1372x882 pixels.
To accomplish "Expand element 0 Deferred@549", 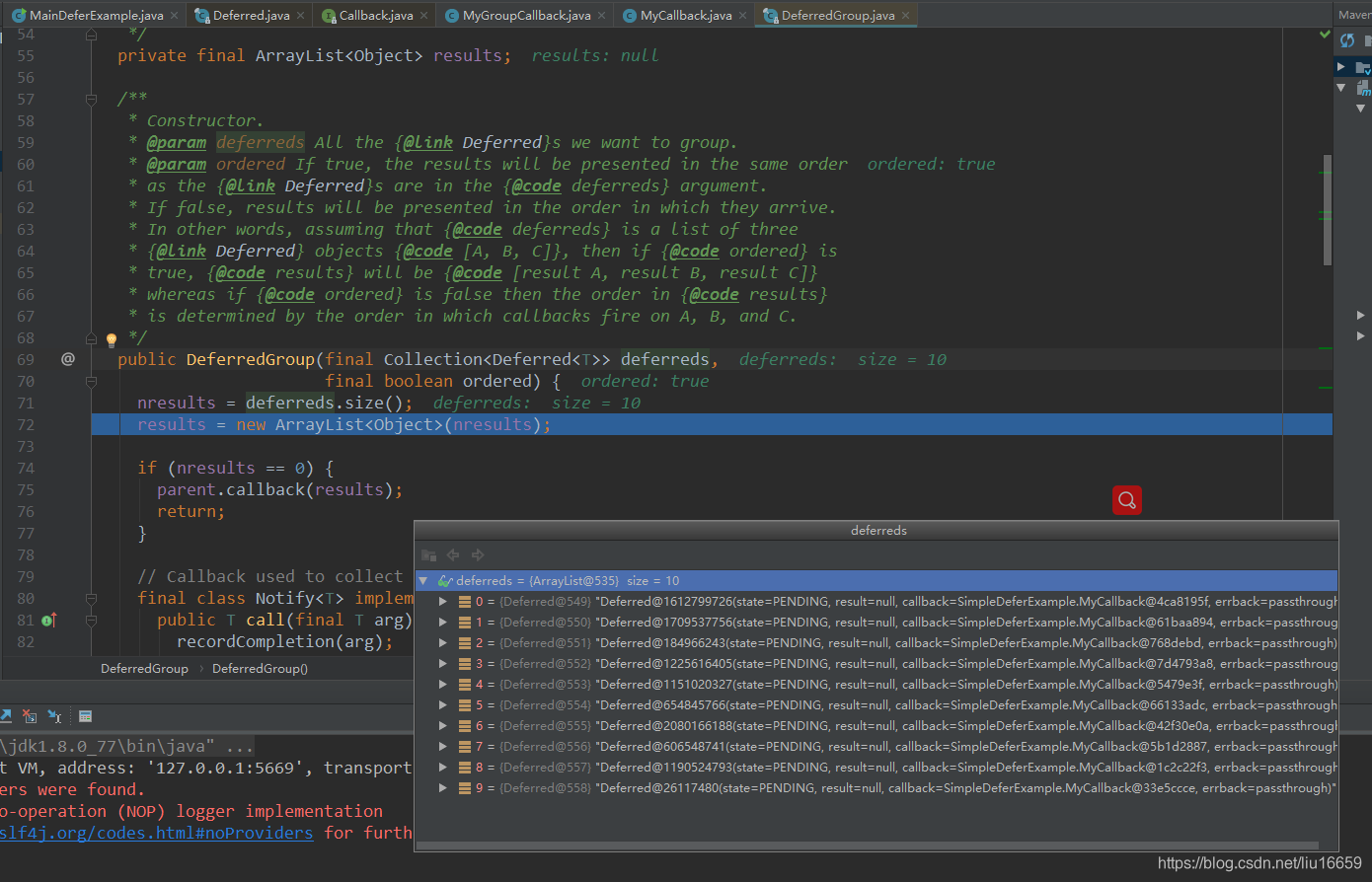I will (x=443, y=602).
